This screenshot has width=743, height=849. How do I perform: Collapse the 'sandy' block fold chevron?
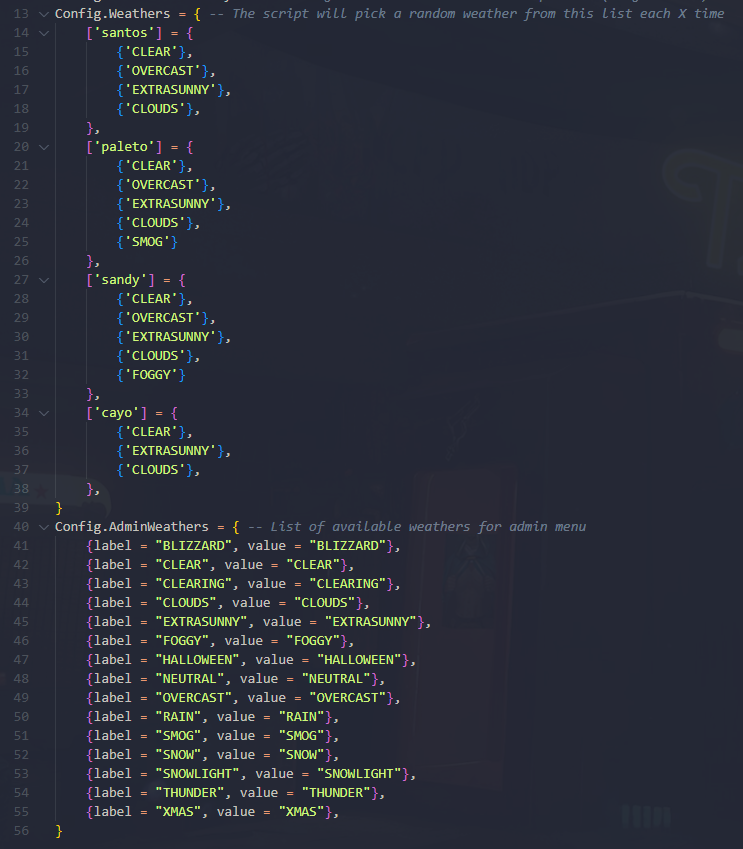click(44, 280)
